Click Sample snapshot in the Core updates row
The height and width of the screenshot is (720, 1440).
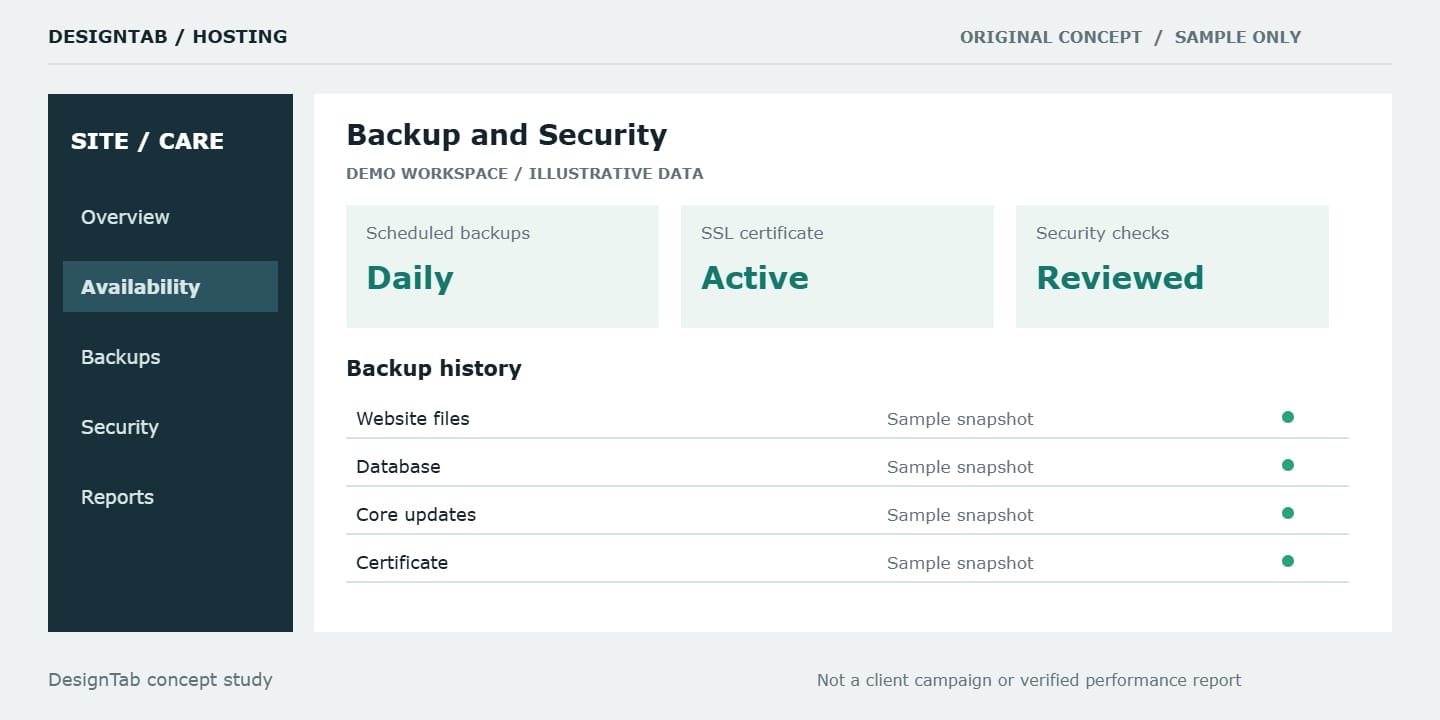coord(960,515)
